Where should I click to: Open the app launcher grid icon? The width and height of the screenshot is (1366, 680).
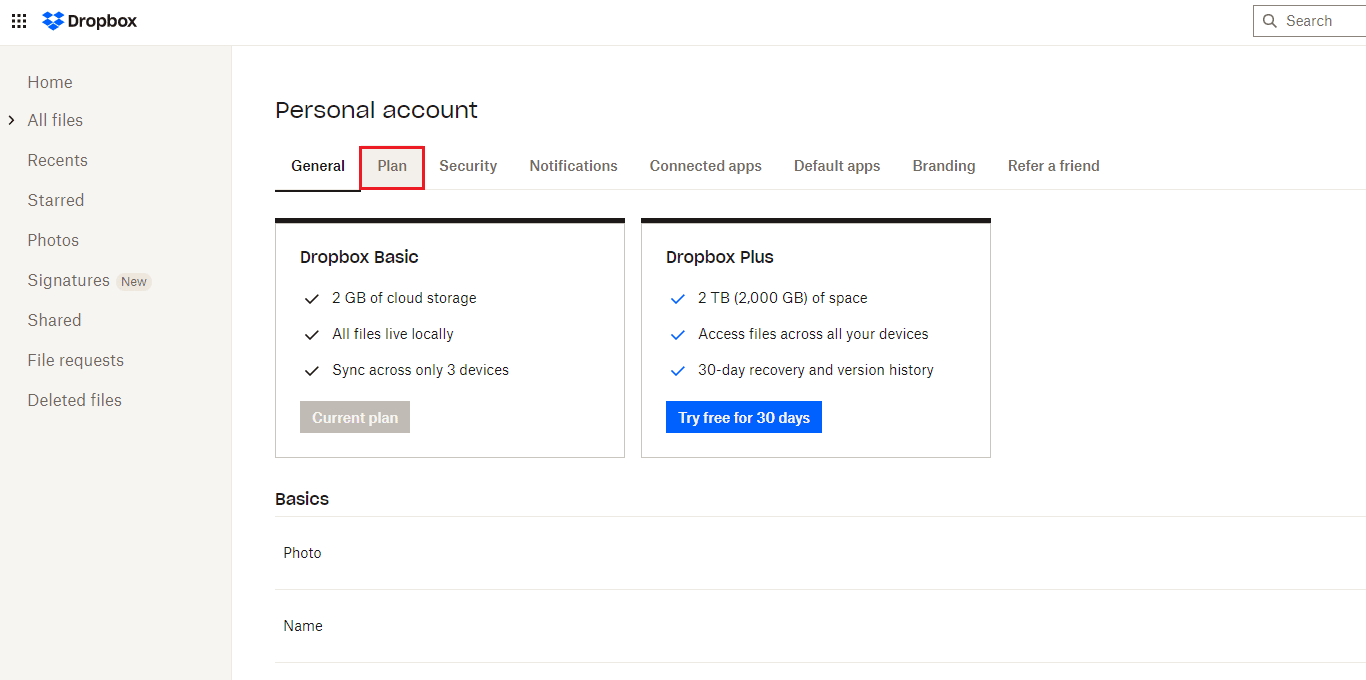tap(19, 21)
